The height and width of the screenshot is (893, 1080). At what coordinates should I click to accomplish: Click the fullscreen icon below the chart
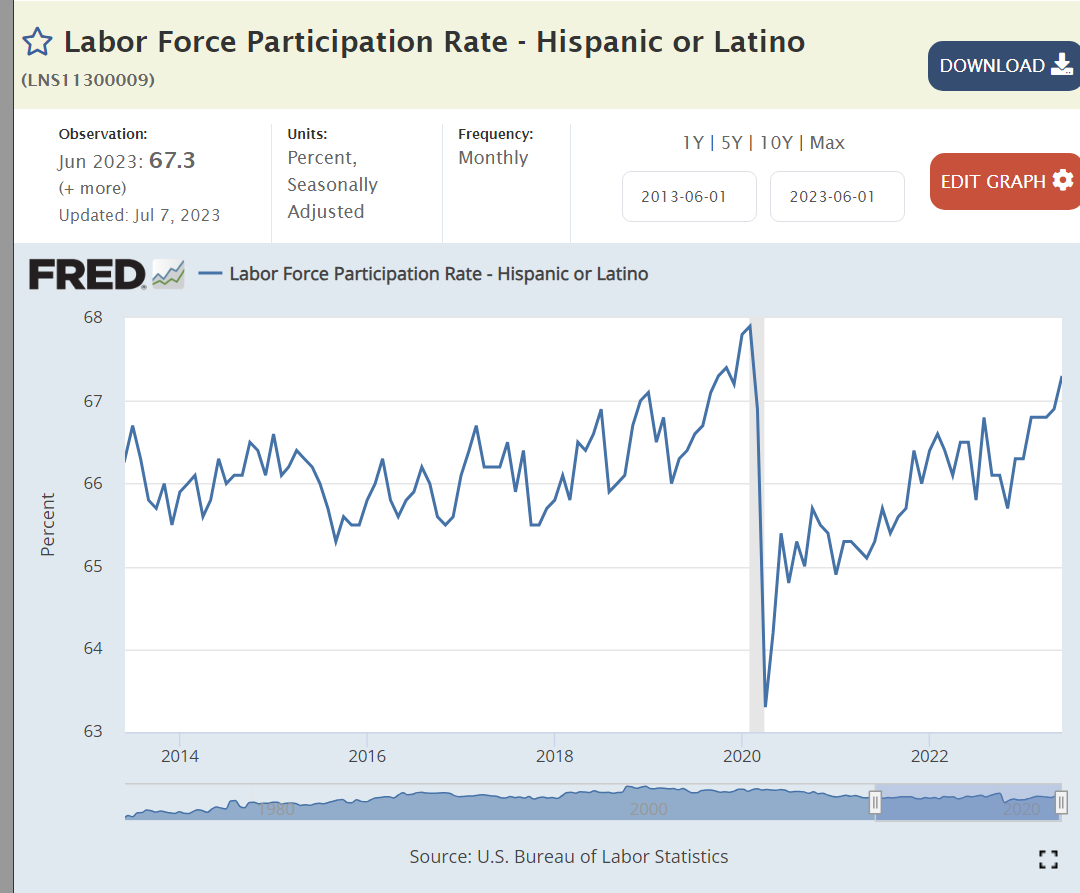coord(1048,859)
